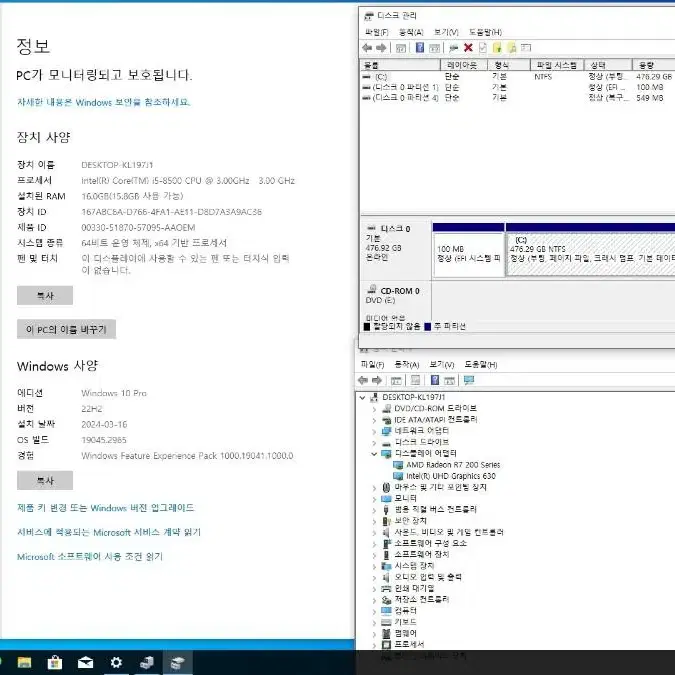Screen dimensions: 675x675
Task: Click Back arrow in Device Manager toolbar
Action: click(x=363, y=380)
